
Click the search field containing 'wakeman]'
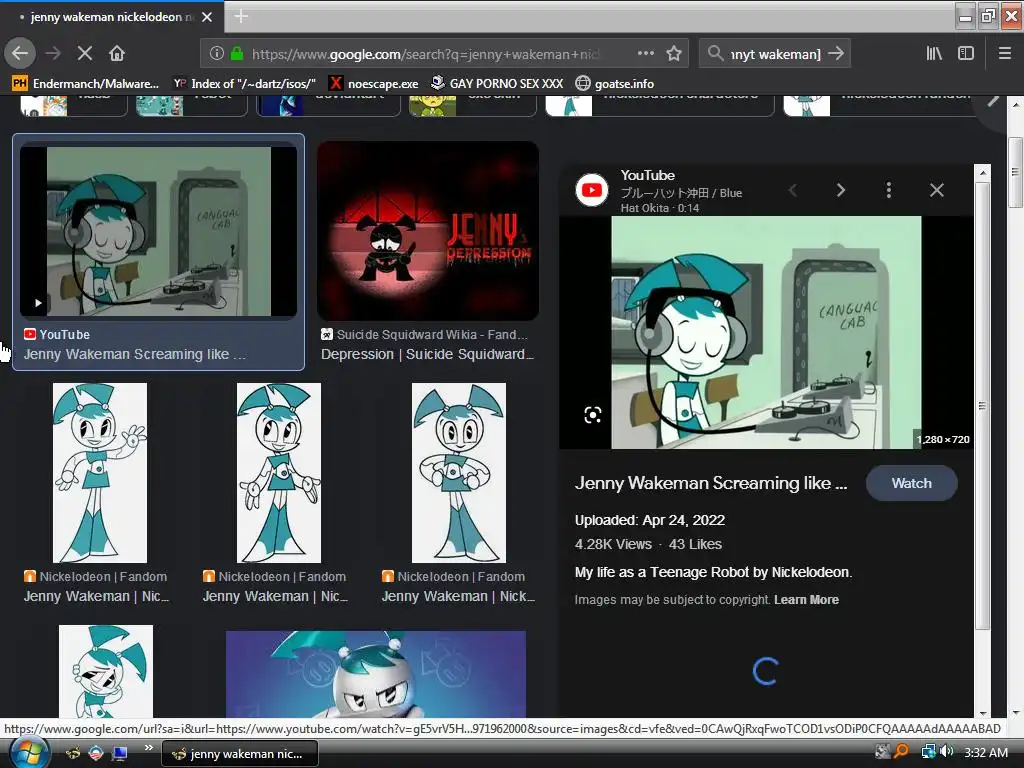coord(775,54)
